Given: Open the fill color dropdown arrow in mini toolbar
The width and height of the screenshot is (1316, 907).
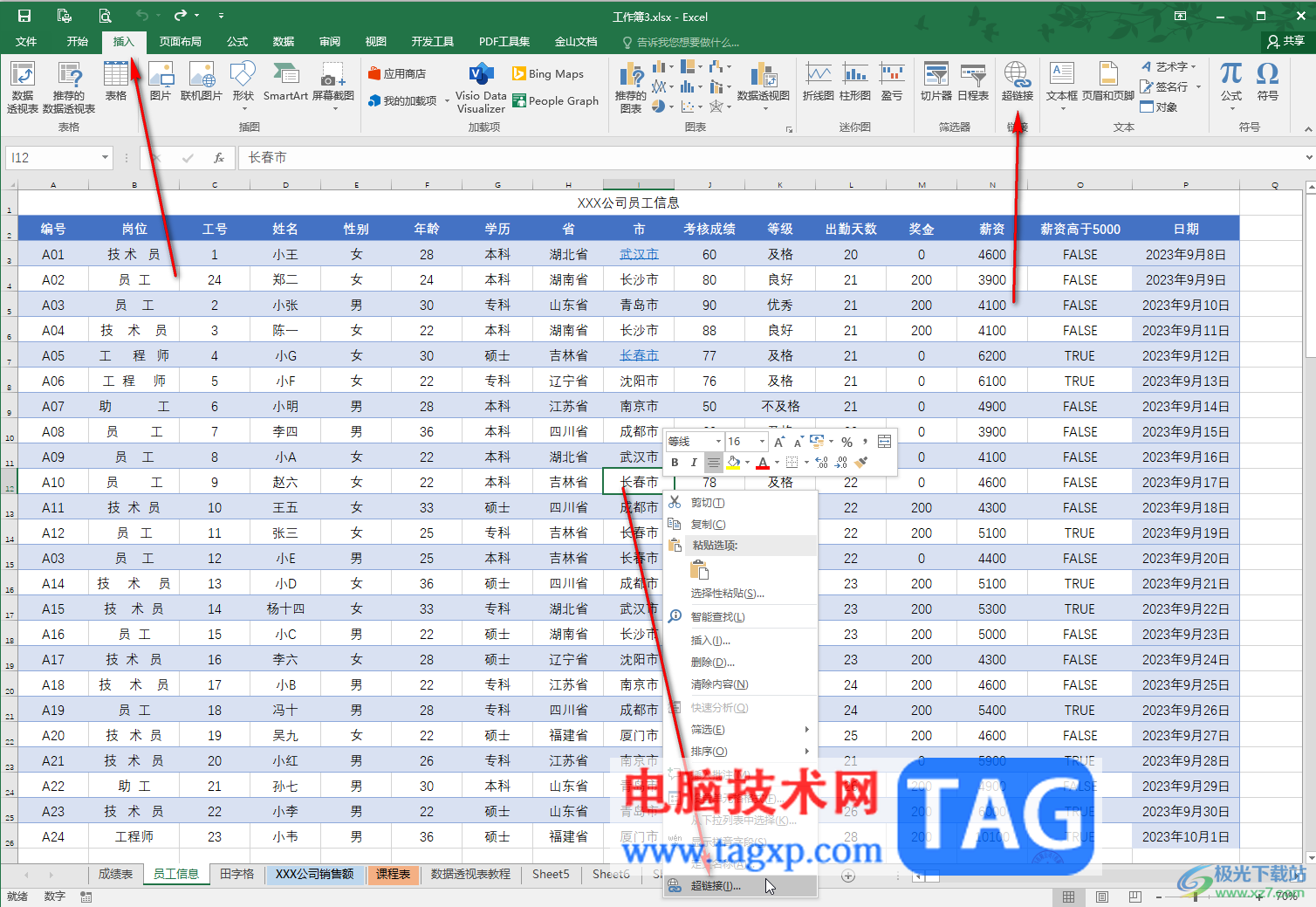Looking at the screenshot, I should pyautogui.click(x=748, y=463).
